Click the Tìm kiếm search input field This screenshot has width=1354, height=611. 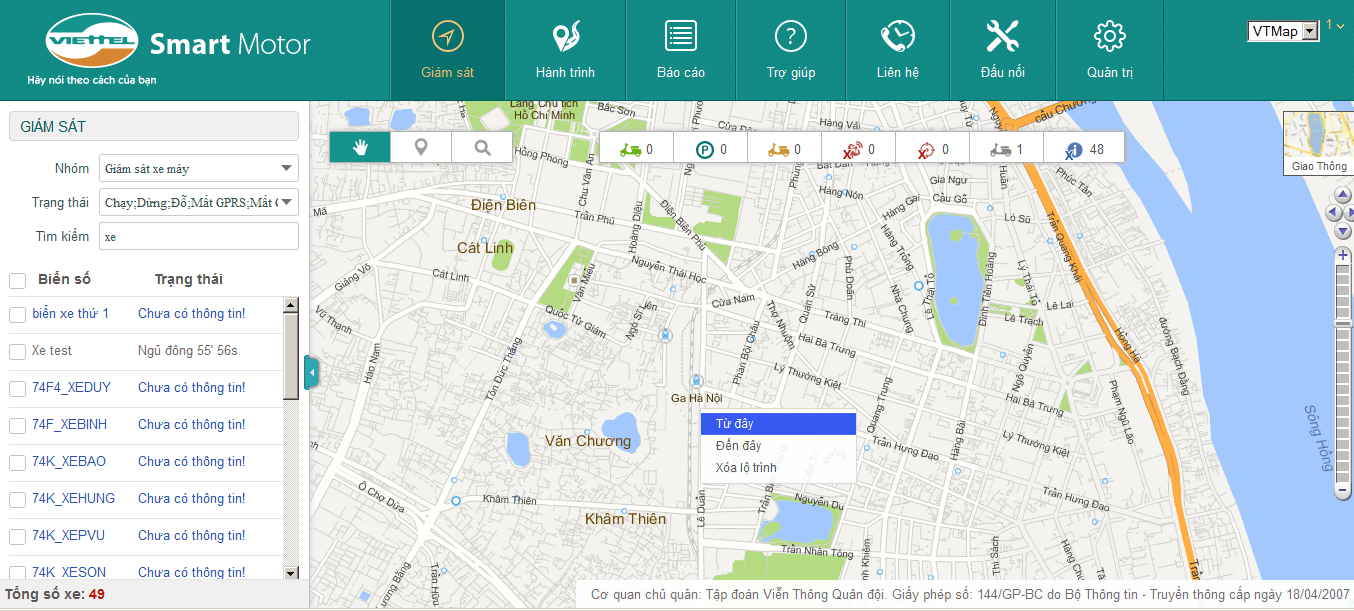(x=199, y=237)
